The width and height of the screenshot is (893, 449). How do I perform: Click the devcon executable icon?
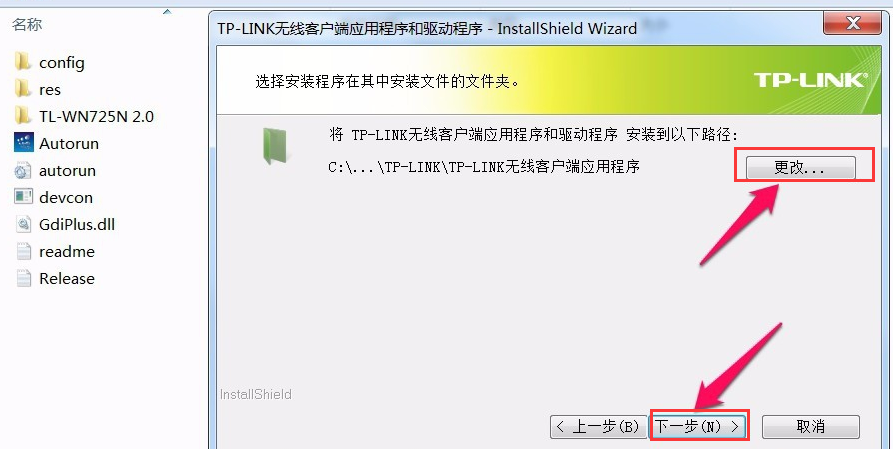23,197
